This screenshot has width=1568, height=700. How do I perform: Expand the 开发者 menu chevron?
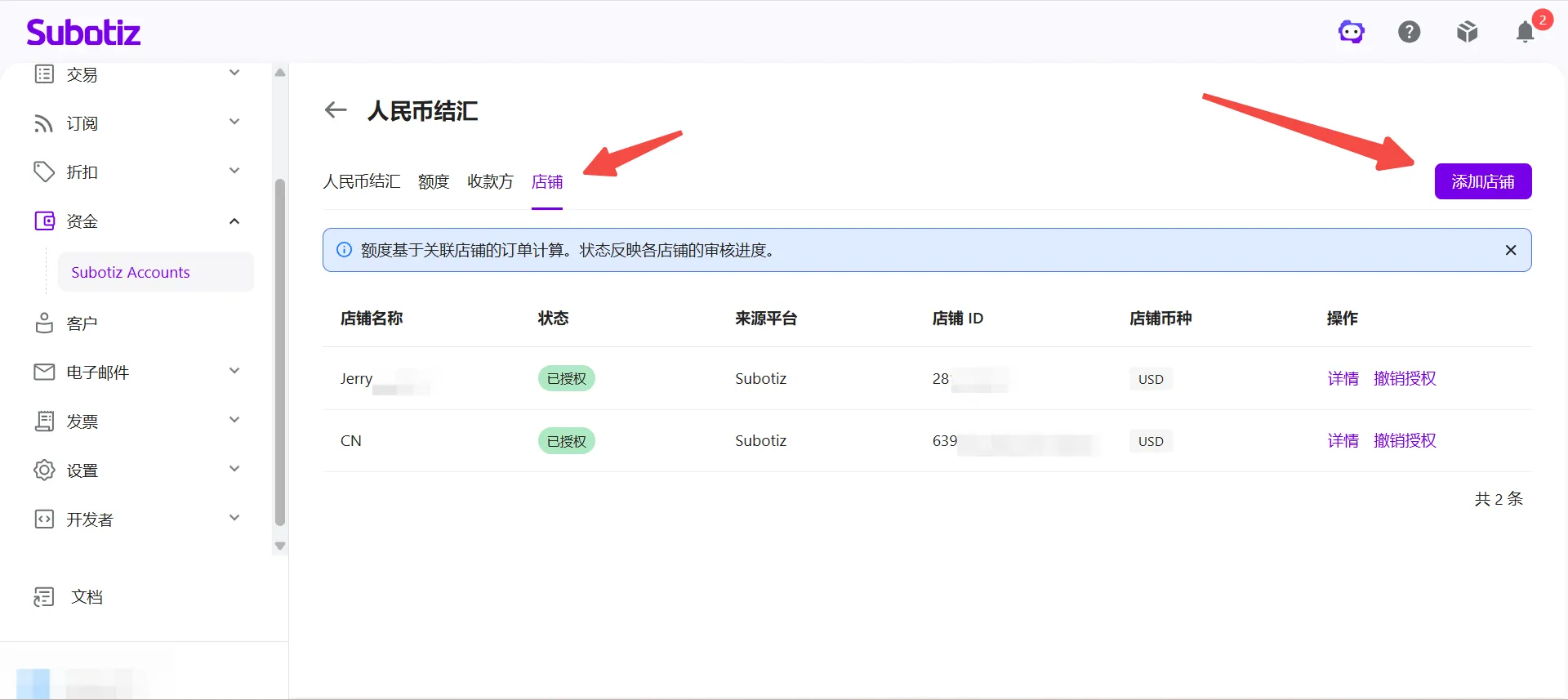234,518
